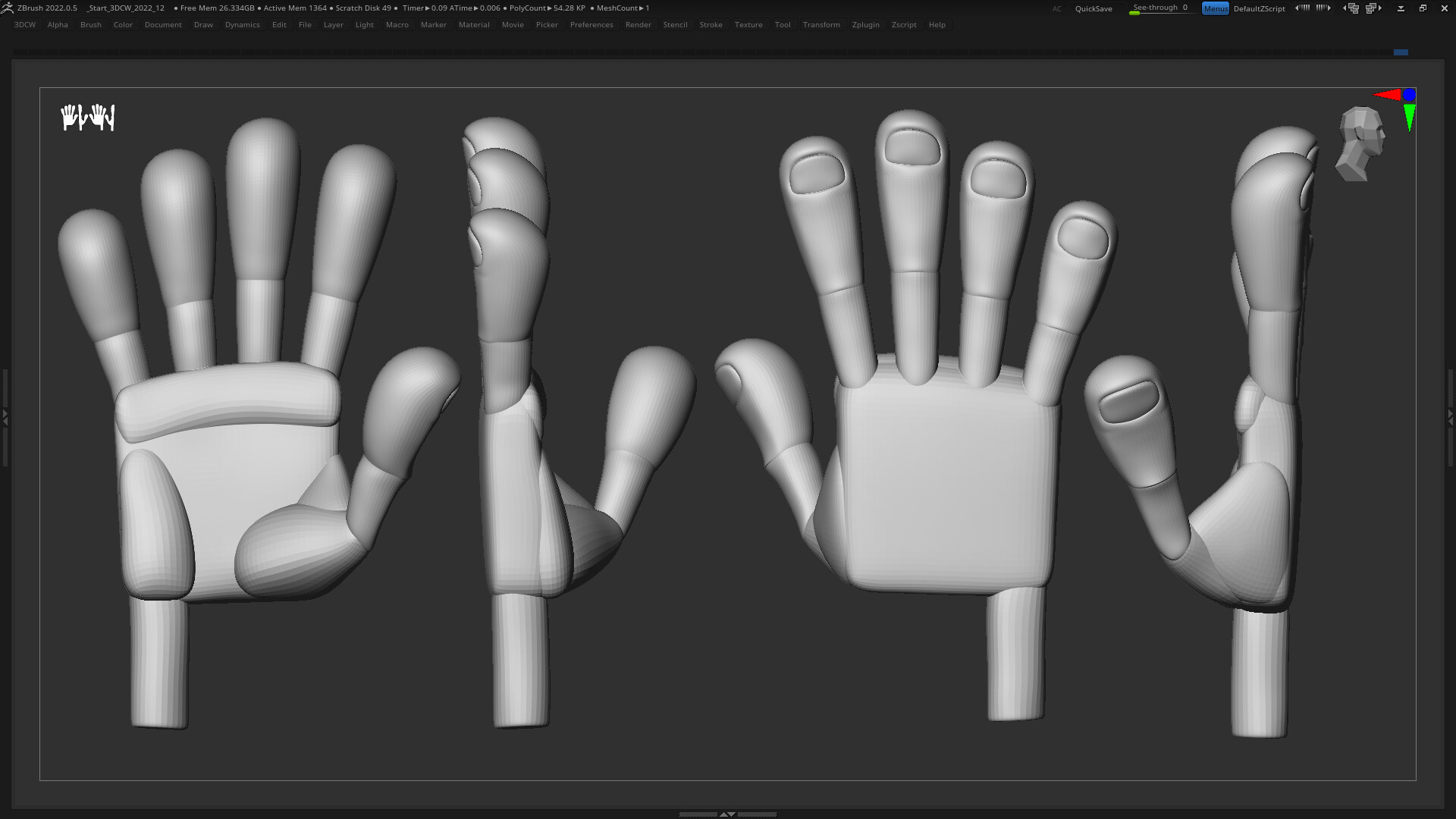Click the left document-stack palette icon
The height and width of the screenshot is (819, 1456).
pyautogui.click(x=1351, y=8)
